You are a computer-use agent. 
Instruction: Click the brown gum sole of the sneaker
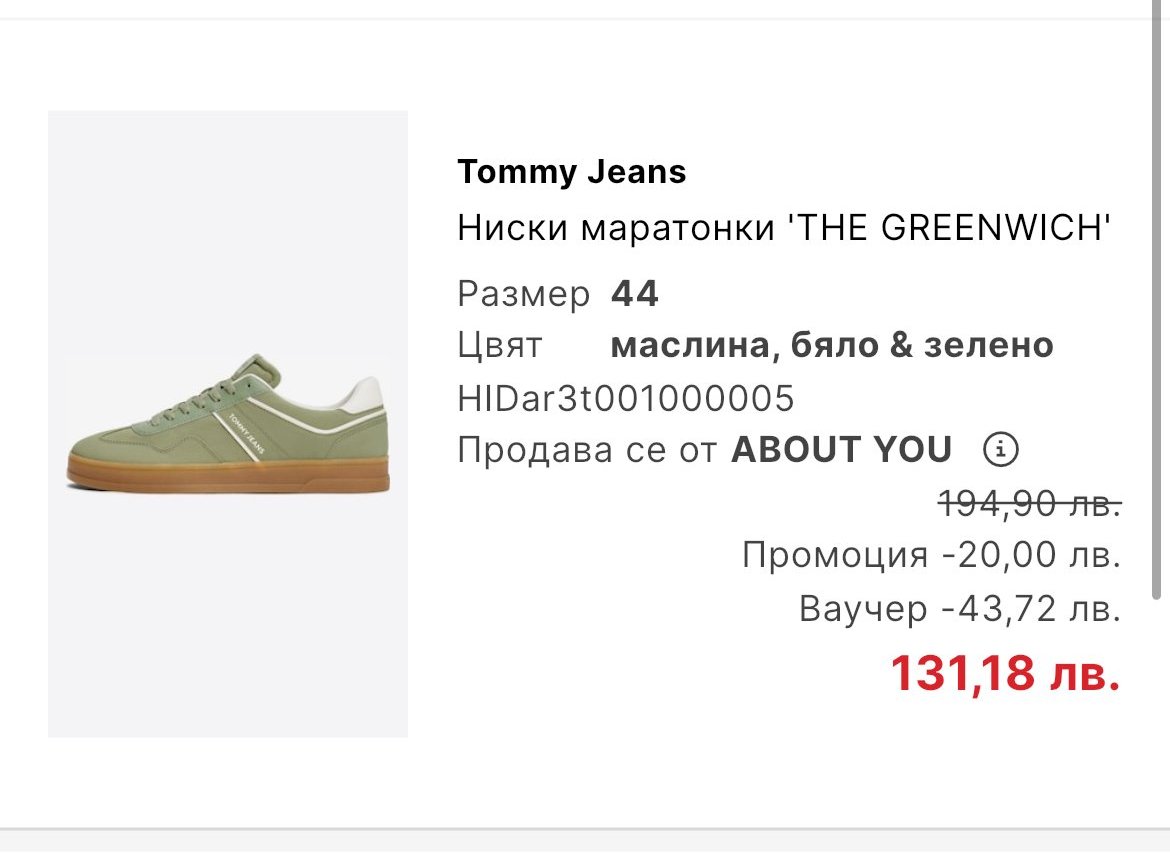228,472
